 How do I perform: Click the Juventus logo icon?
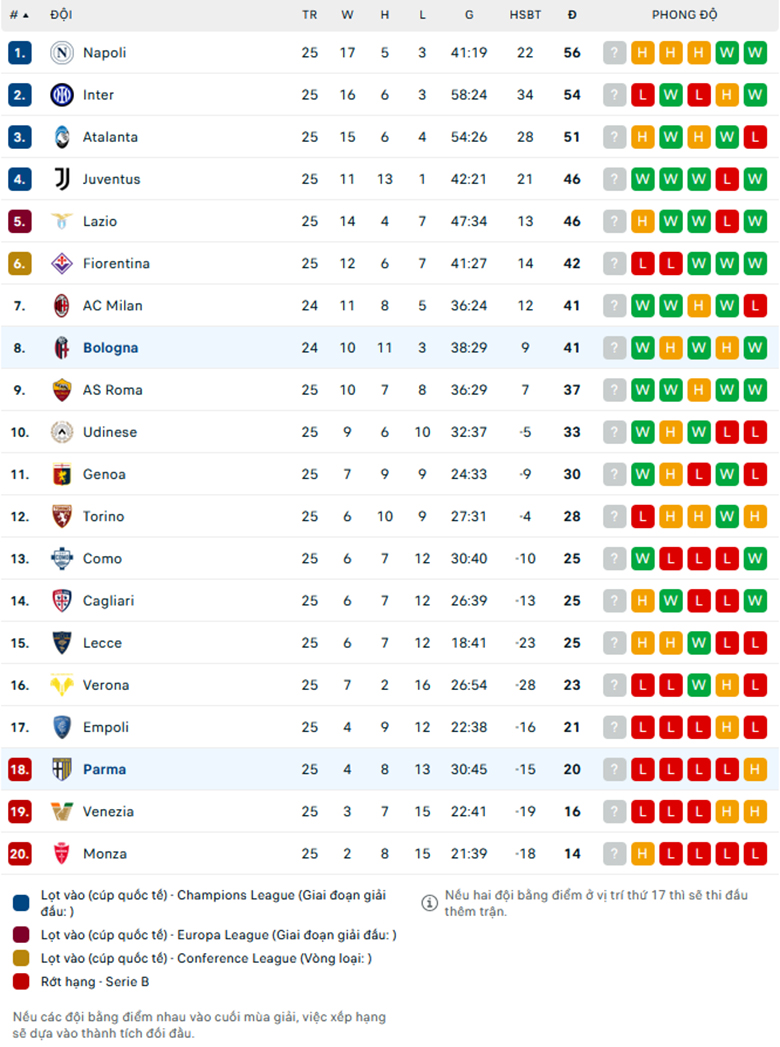pos(61,179)
